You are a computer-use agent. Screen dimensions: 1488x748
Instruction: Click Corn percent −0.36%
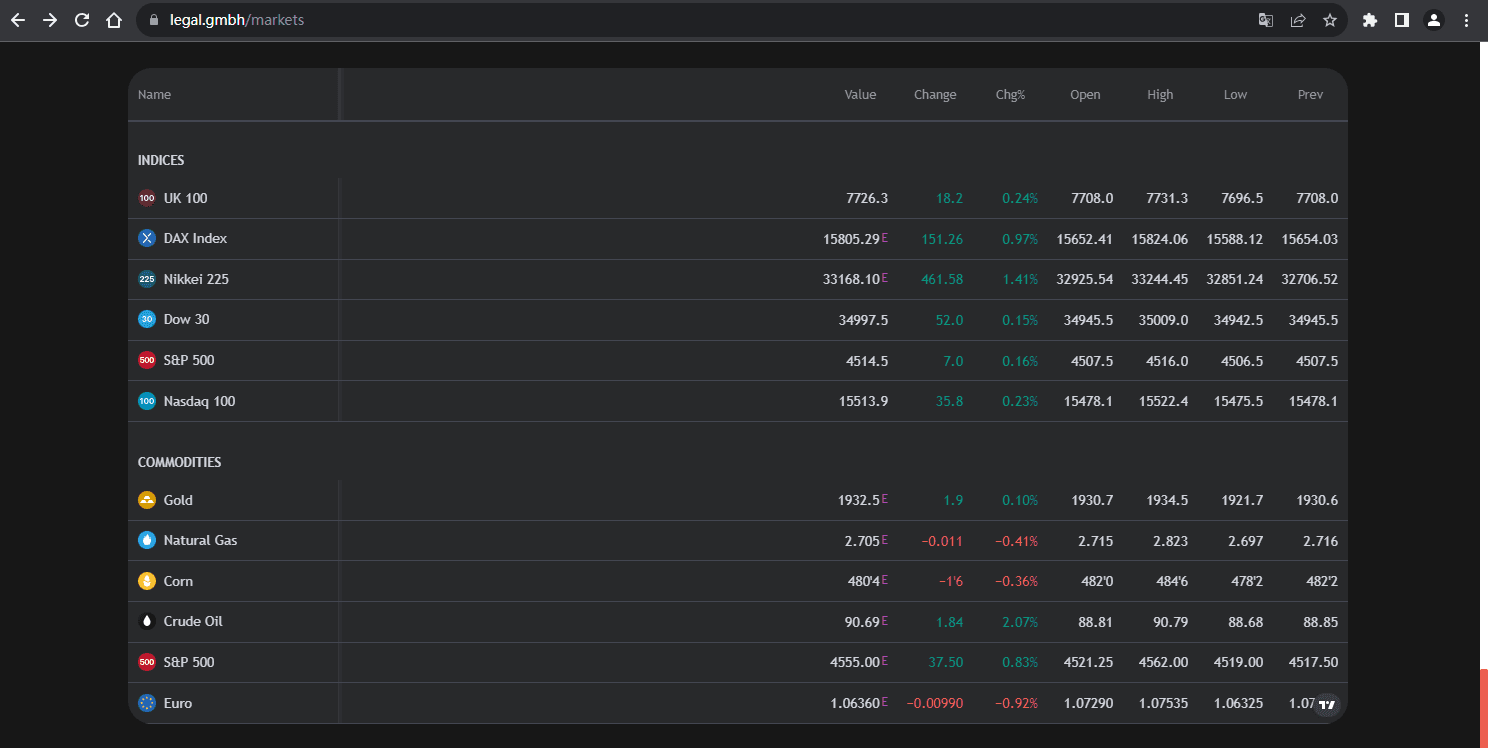click(x=1017, y=581)
